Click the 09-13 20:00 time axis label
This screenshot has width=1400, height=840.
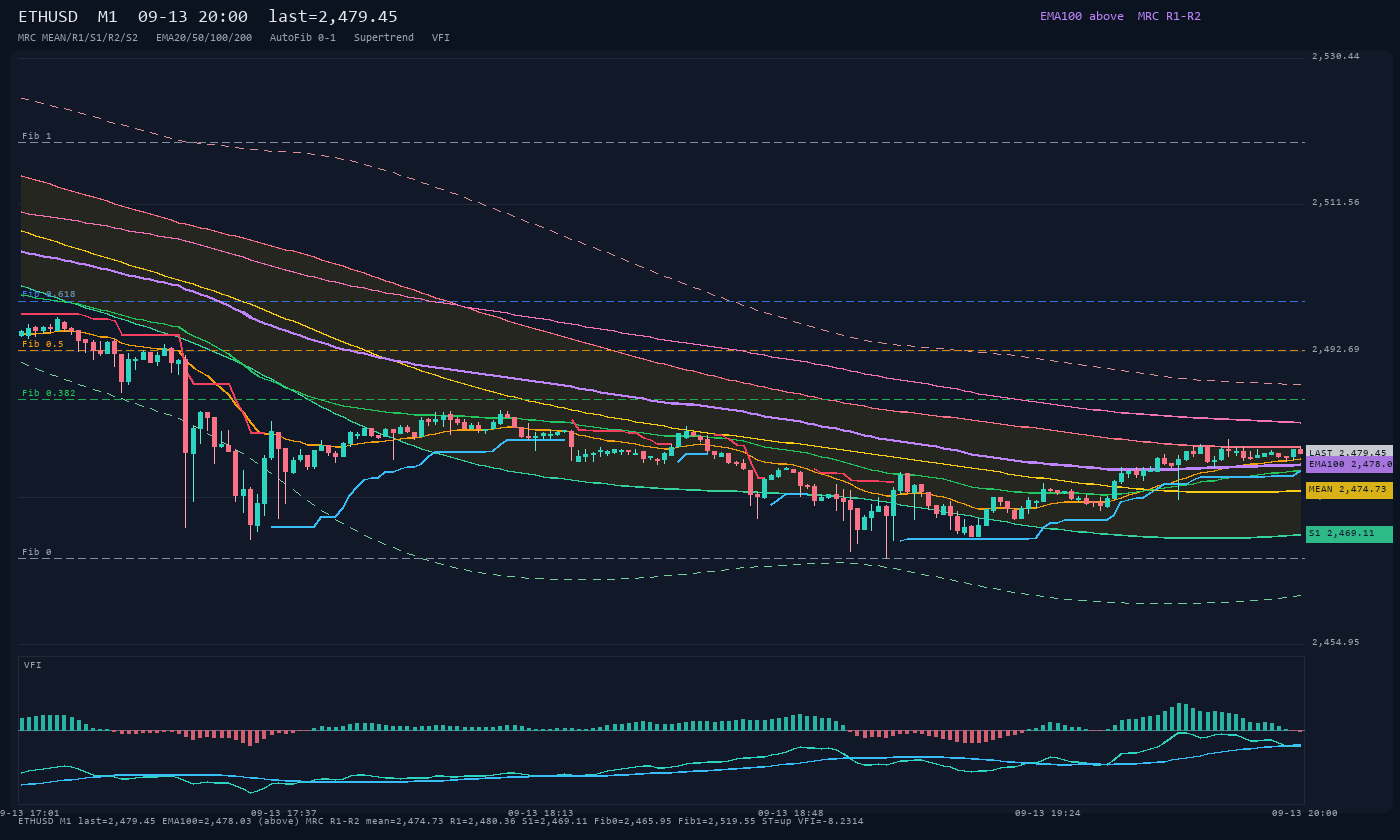[1305, 813]
